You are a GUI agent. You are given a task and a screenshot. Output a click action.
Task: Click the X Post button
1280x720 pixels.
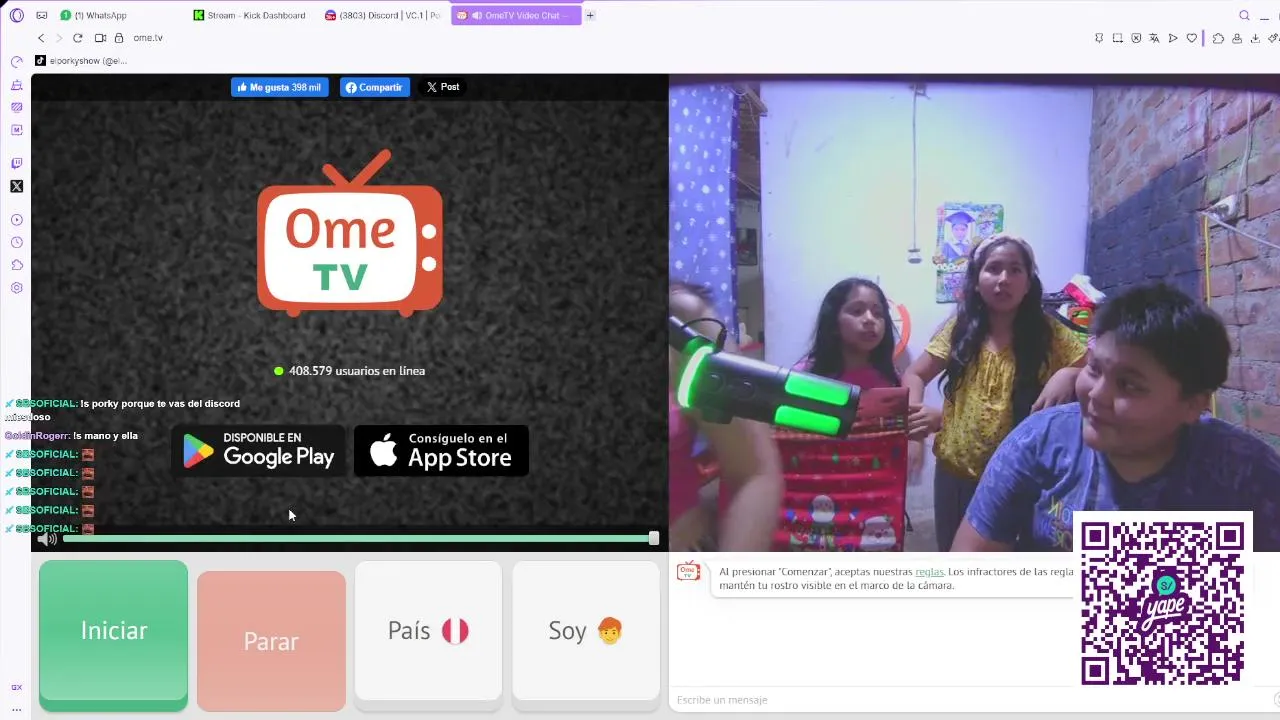(x=442, y=87)
